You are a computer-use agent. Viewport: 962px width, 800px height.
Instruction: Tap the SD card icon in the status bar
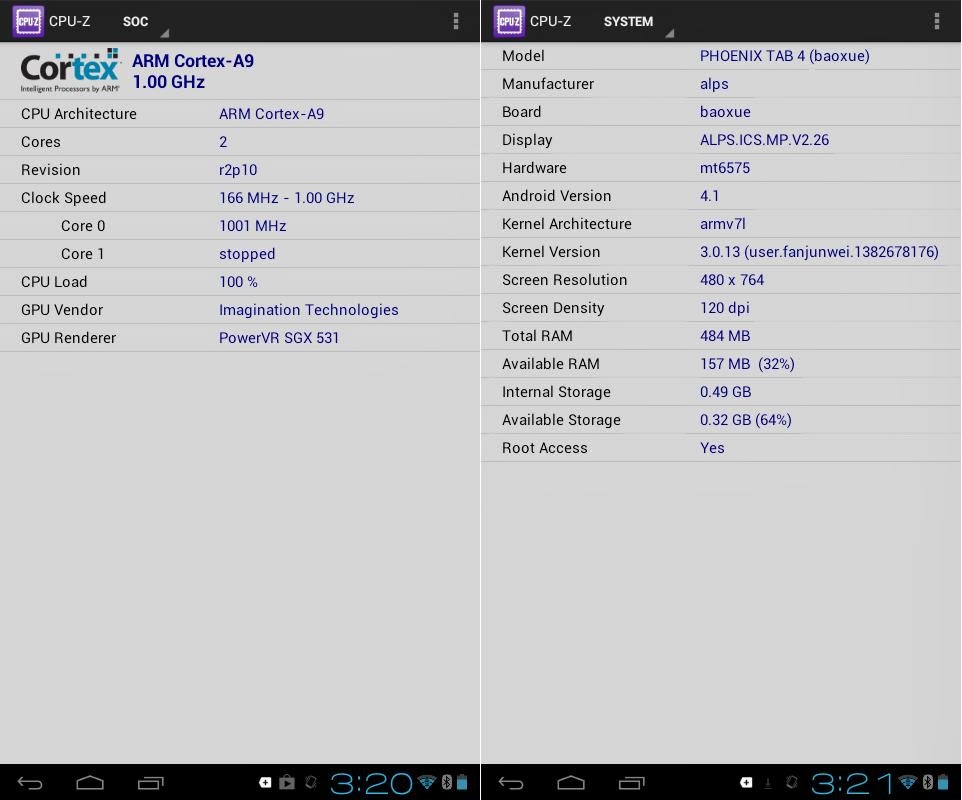tap(745, 782)
